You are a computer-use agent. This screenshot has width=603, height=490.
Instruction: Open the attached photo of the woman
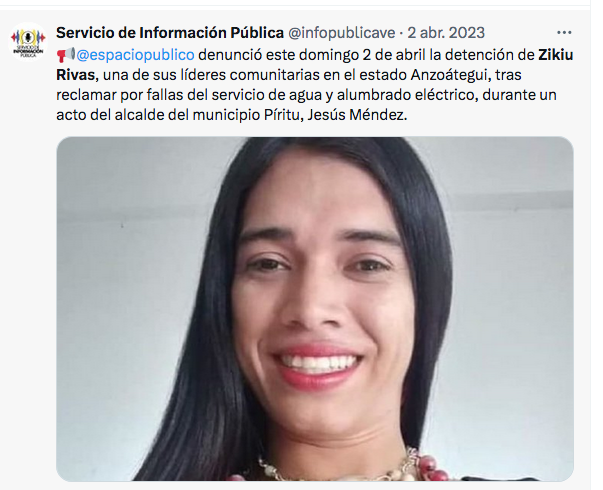315,308
